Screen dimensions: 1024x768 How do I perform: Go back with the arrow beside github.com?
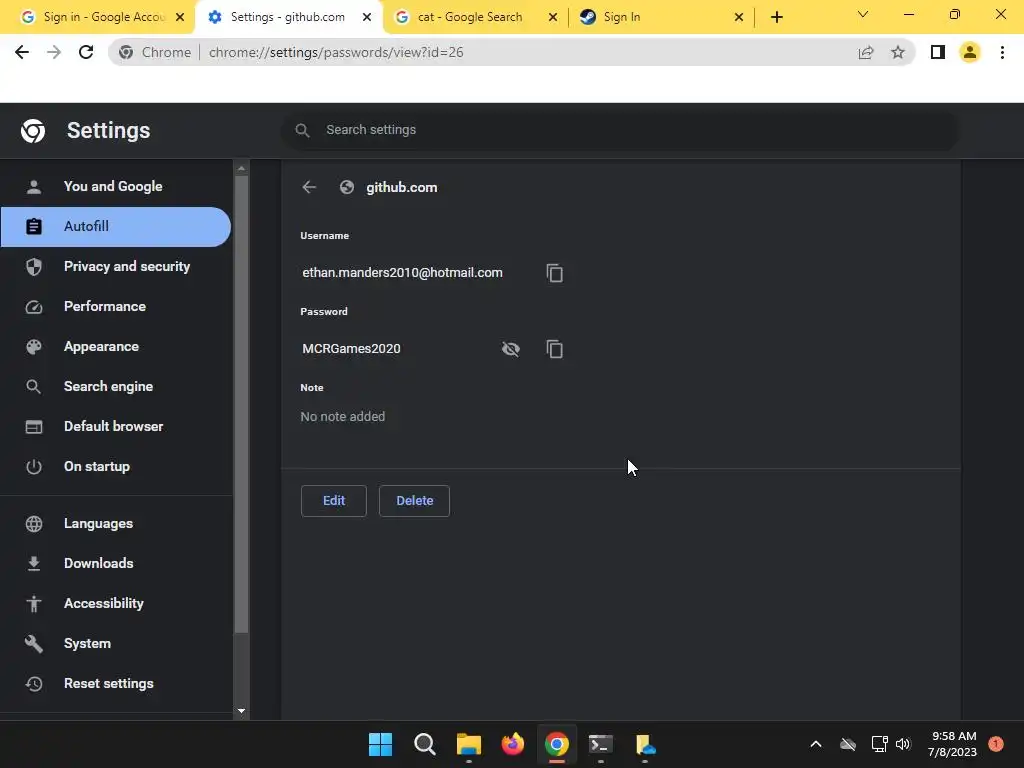[309, 187]
